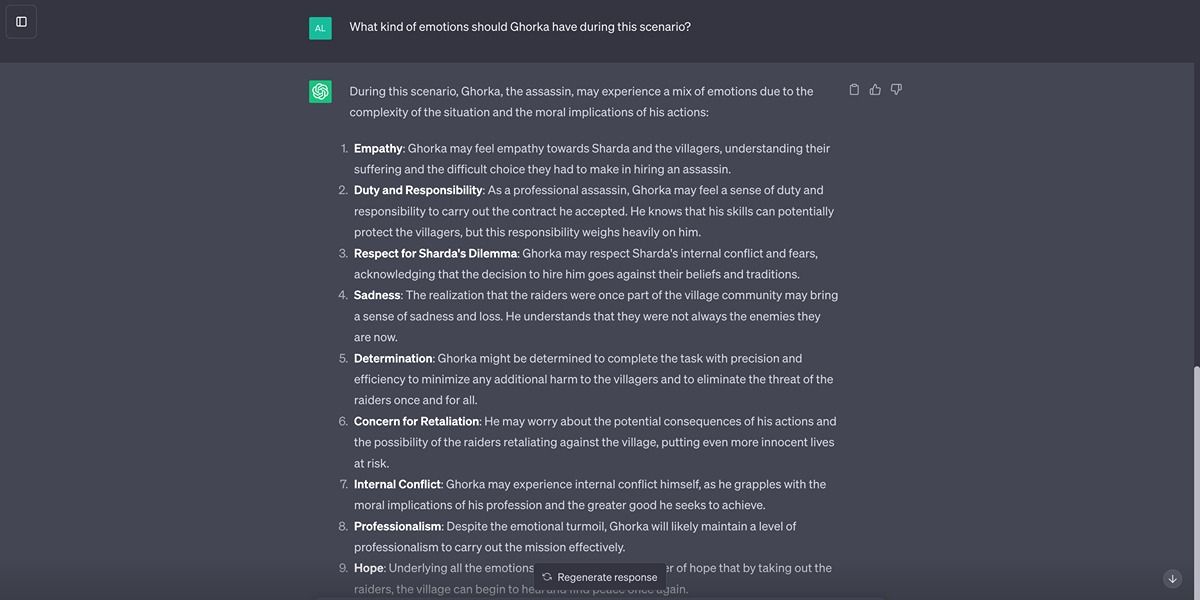Click the bold "Sadness" list heading

(377, 296)
